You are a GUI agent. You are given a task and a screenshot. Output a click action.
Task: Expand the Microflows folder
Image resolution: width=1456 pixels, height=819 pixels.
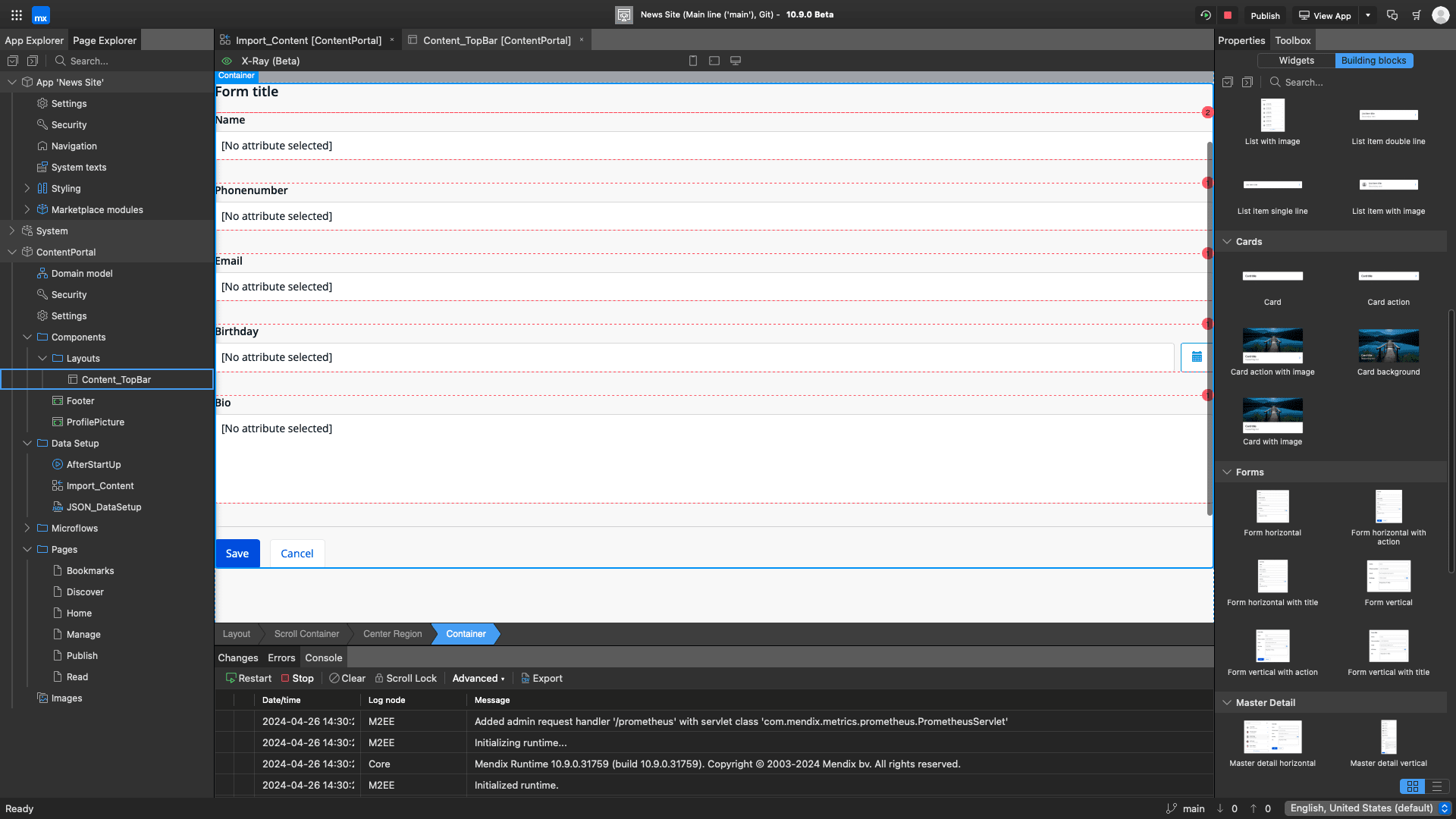(27, 528)
